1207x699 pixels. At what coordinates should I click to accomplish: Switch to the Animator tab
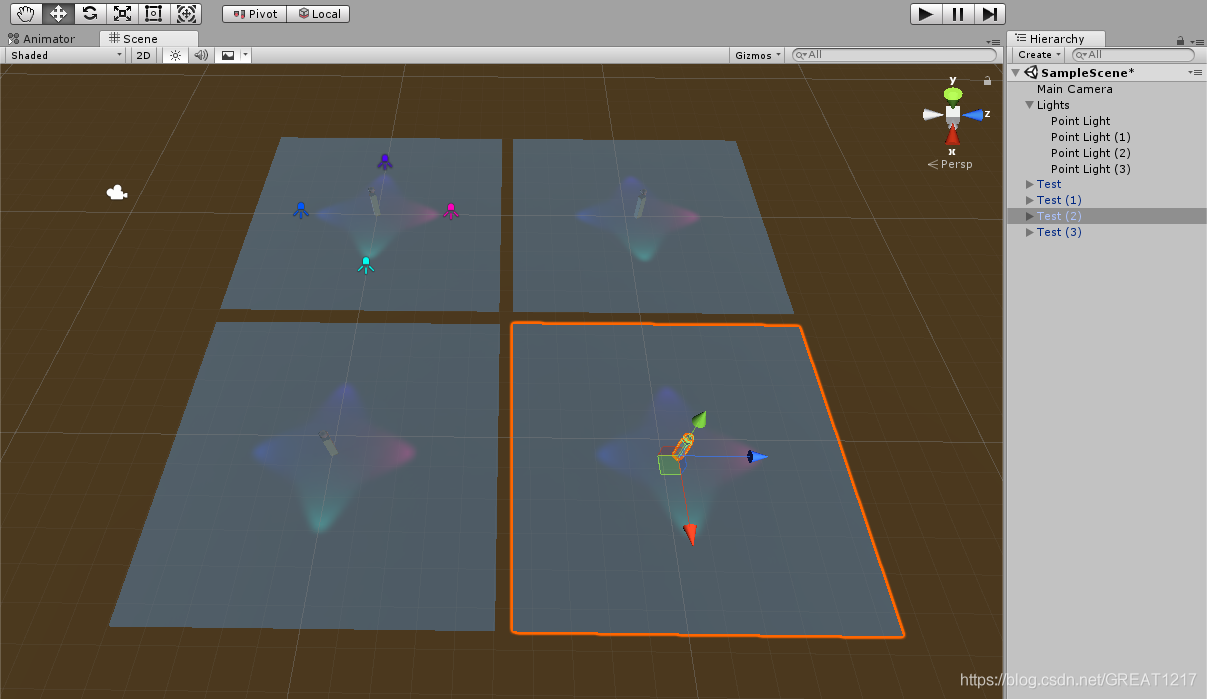pyautogui.click(x=43, y=39)
